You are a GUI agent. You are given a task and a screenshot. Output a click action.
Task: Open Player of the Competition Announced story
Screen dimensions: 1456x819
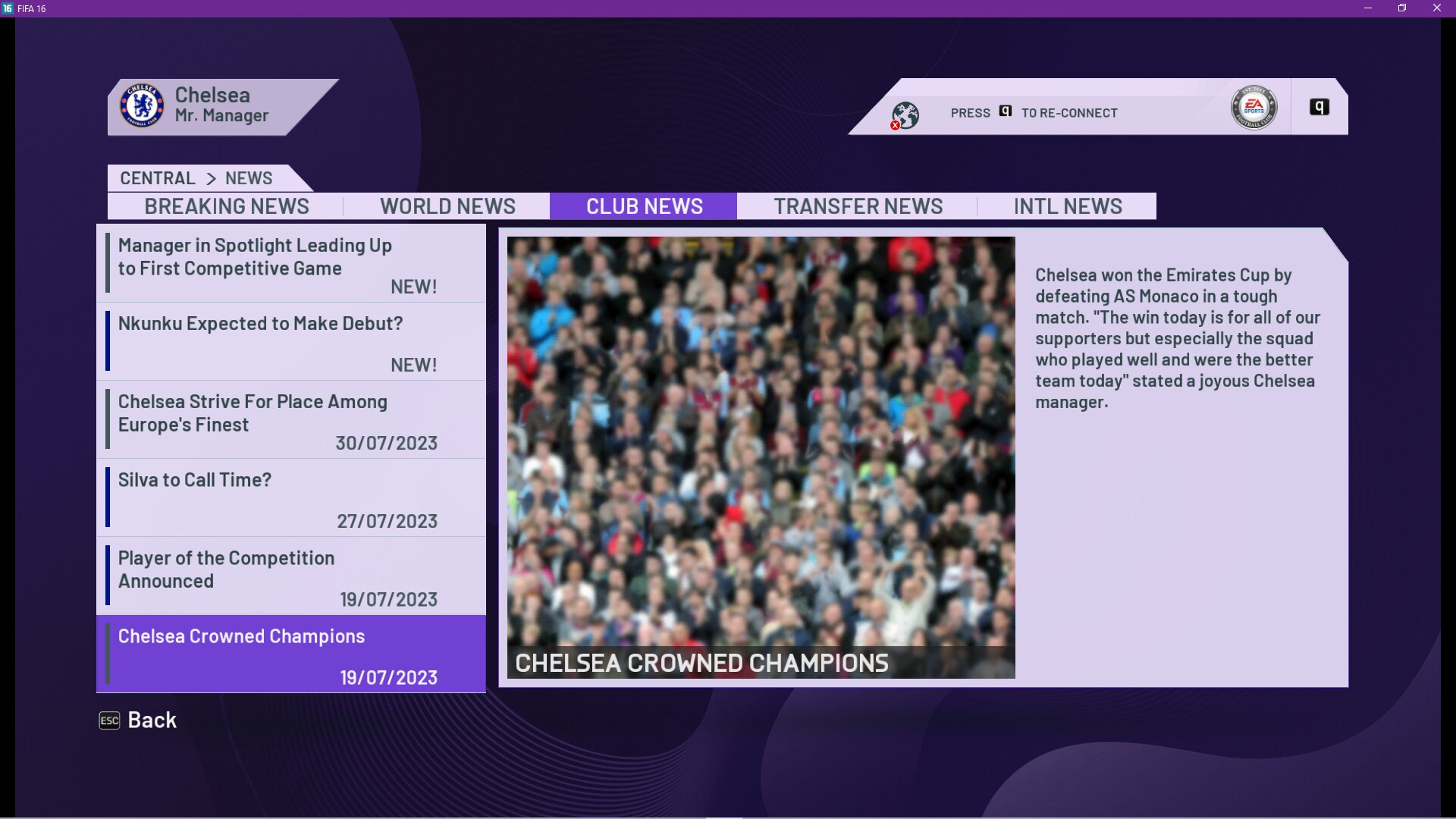[291, 576]
